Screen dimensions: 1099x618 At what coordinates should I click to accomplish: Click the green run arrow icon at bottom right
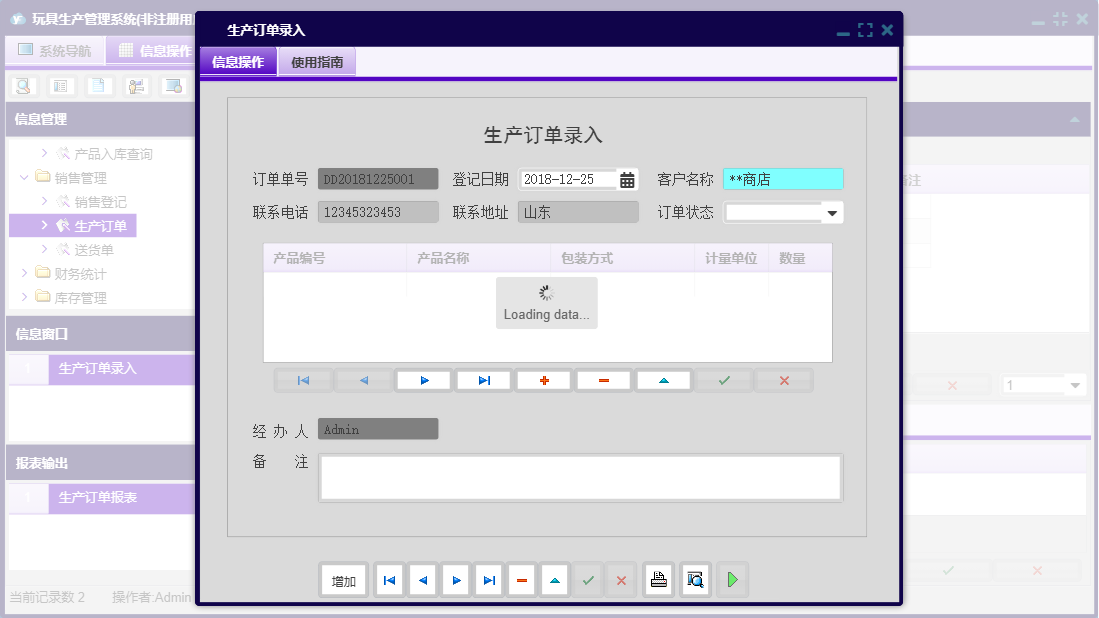732,579
